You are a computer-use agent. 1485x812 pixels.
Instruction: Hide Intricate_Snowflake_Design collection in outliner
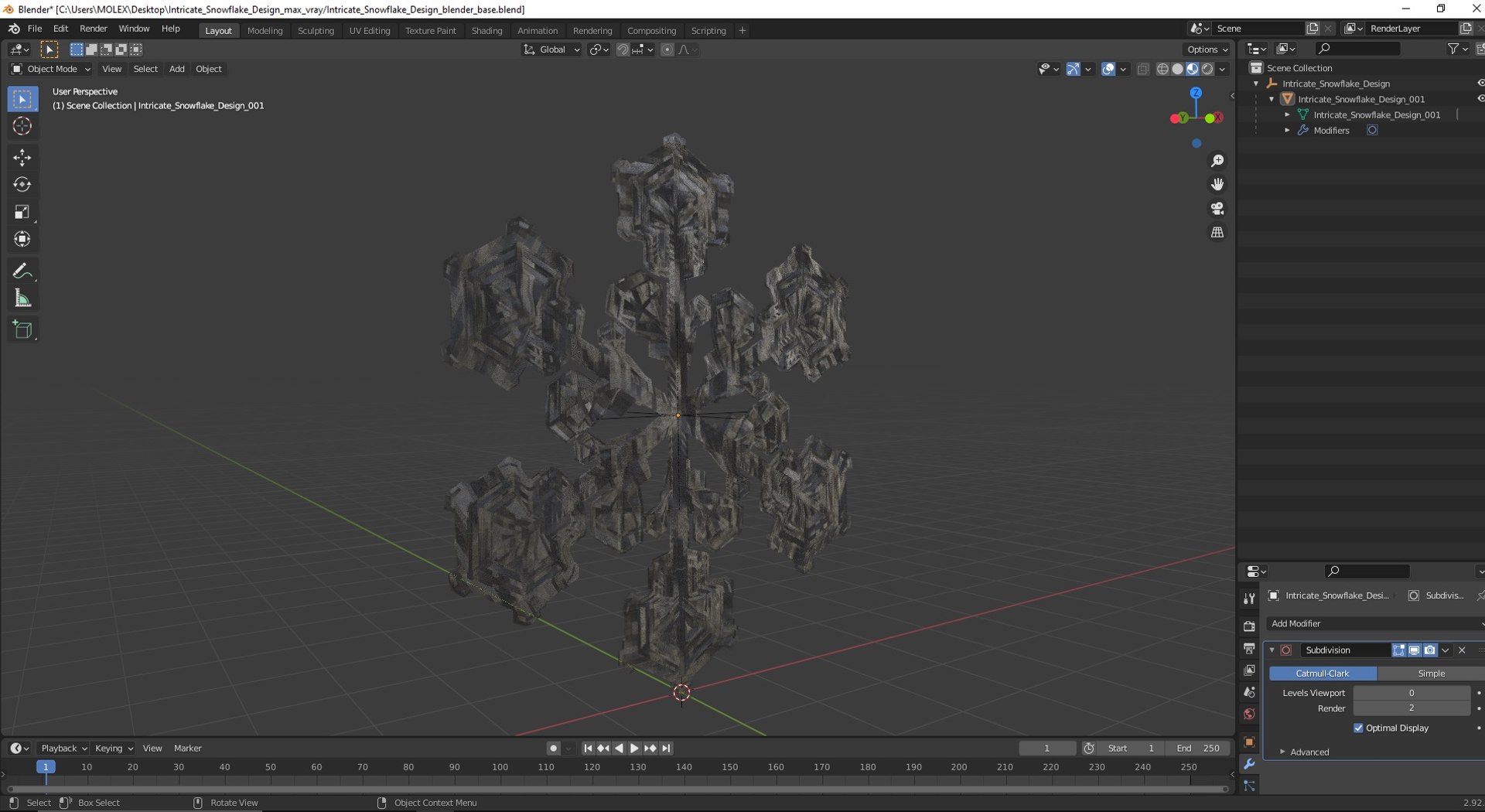tap(1480, 84)
